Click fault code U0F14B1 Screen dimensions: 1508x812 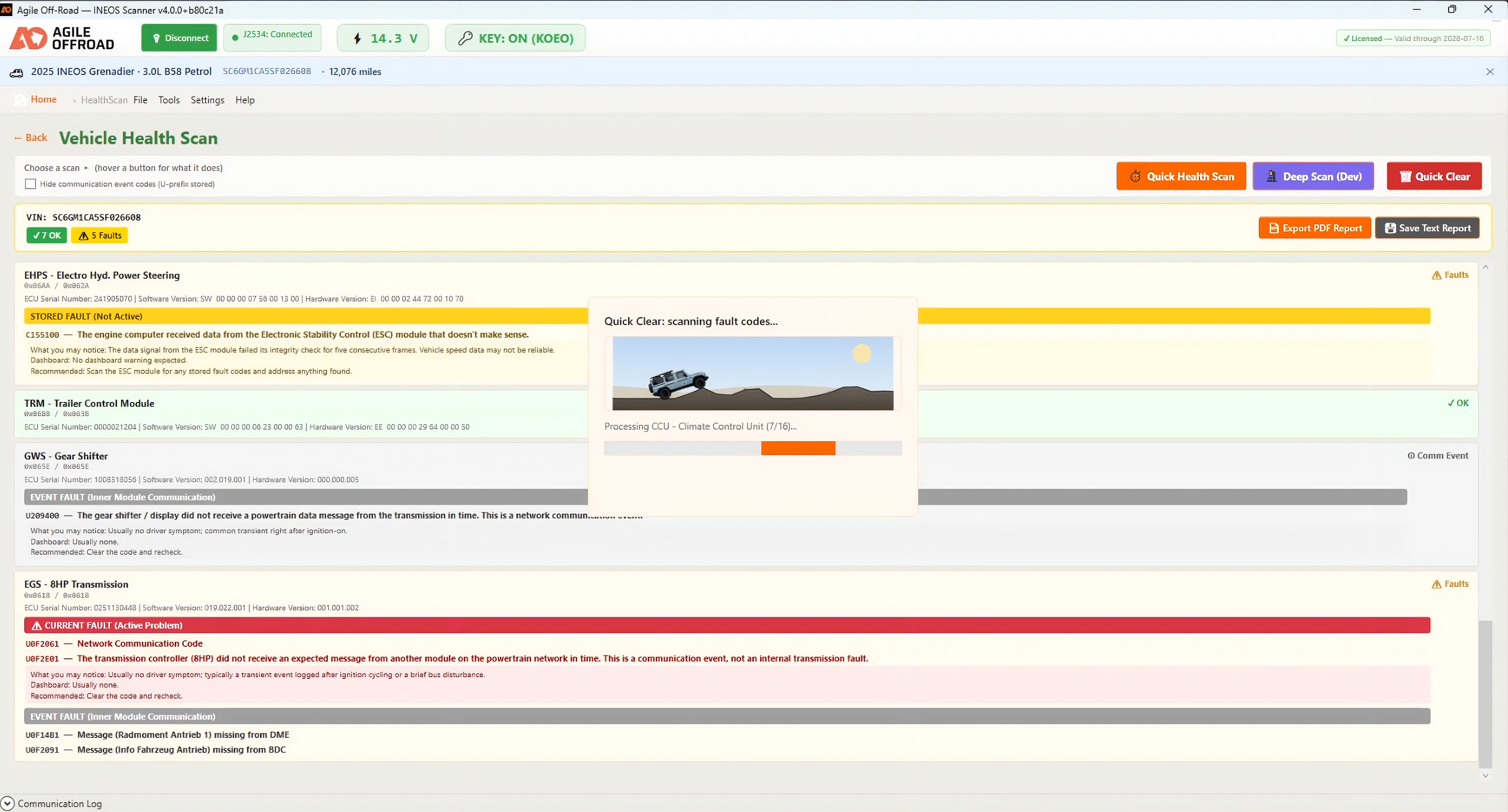coord(42,735)
